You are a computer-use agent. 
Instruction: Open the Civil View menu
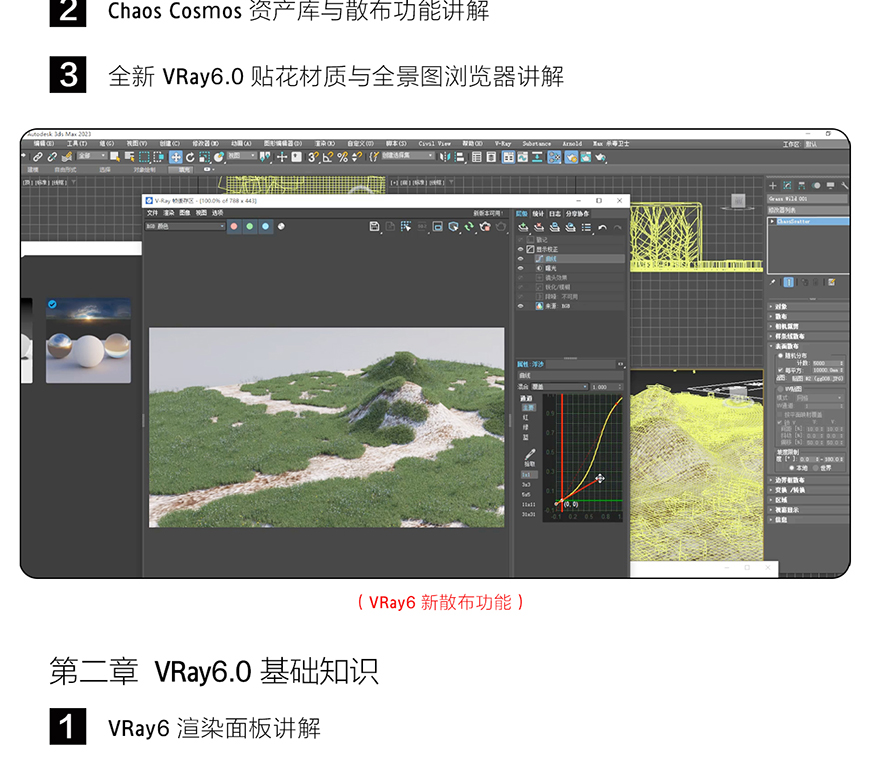(x=434, y=144)
